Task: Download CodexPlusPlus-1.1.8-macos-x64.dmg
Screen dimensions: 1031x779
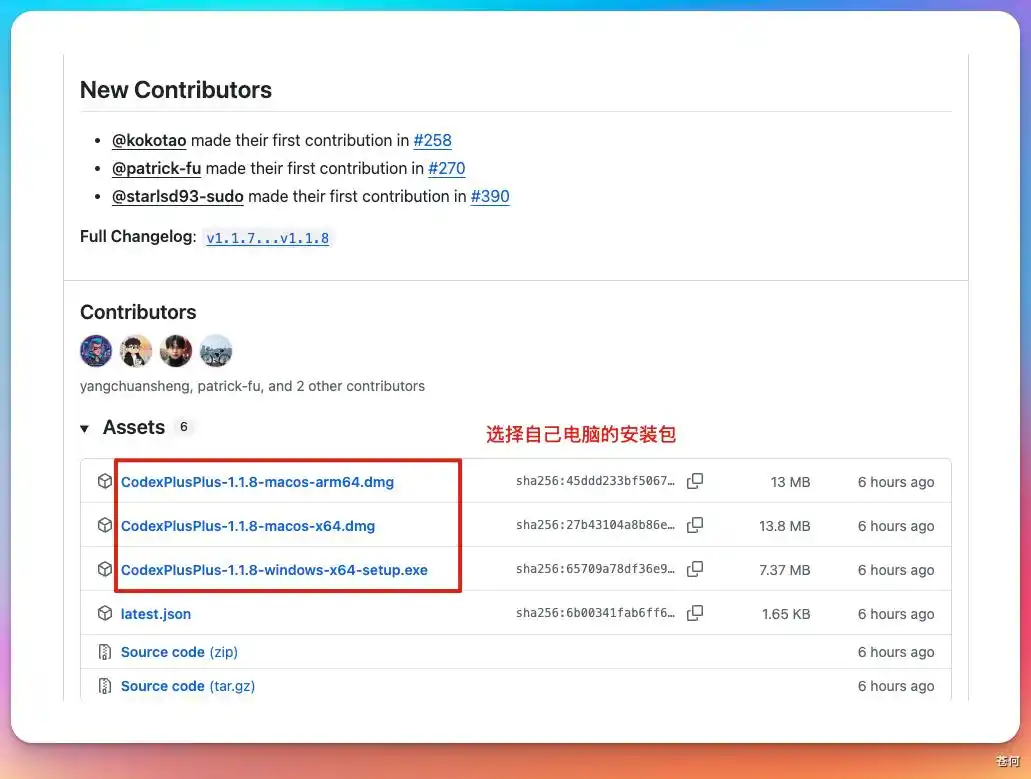Action: [x=248, y=526]
